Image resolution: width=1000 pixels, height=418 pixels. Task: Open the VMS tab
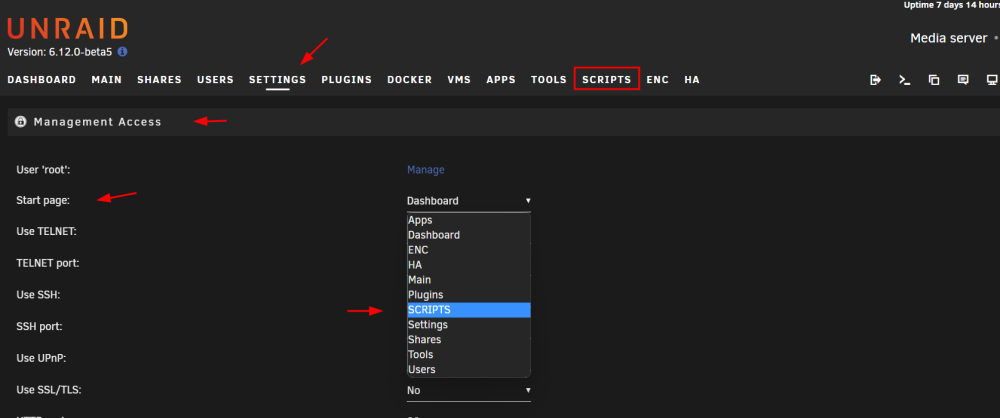point(459,80)
